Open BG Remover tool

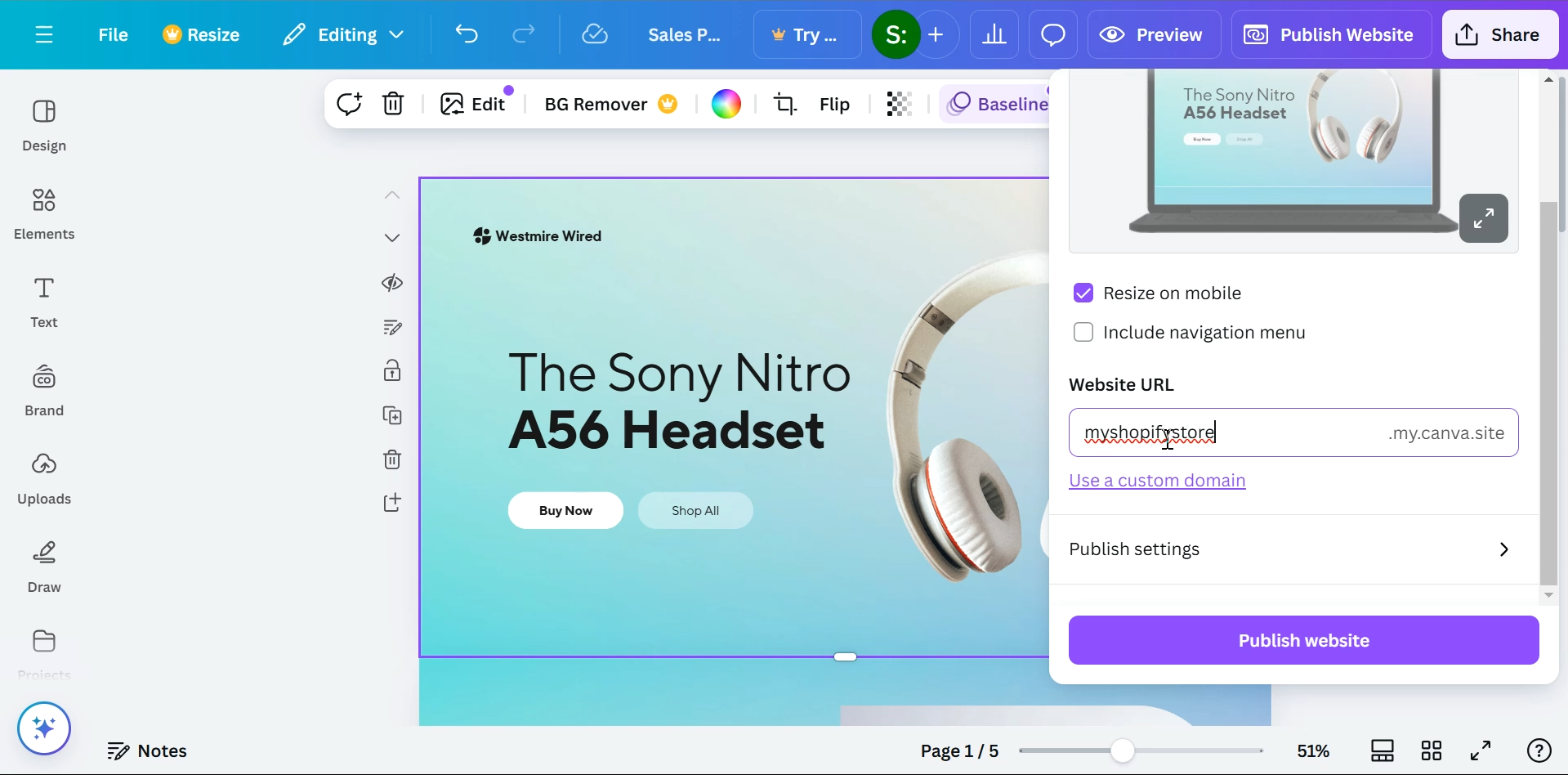coord(610,104)
